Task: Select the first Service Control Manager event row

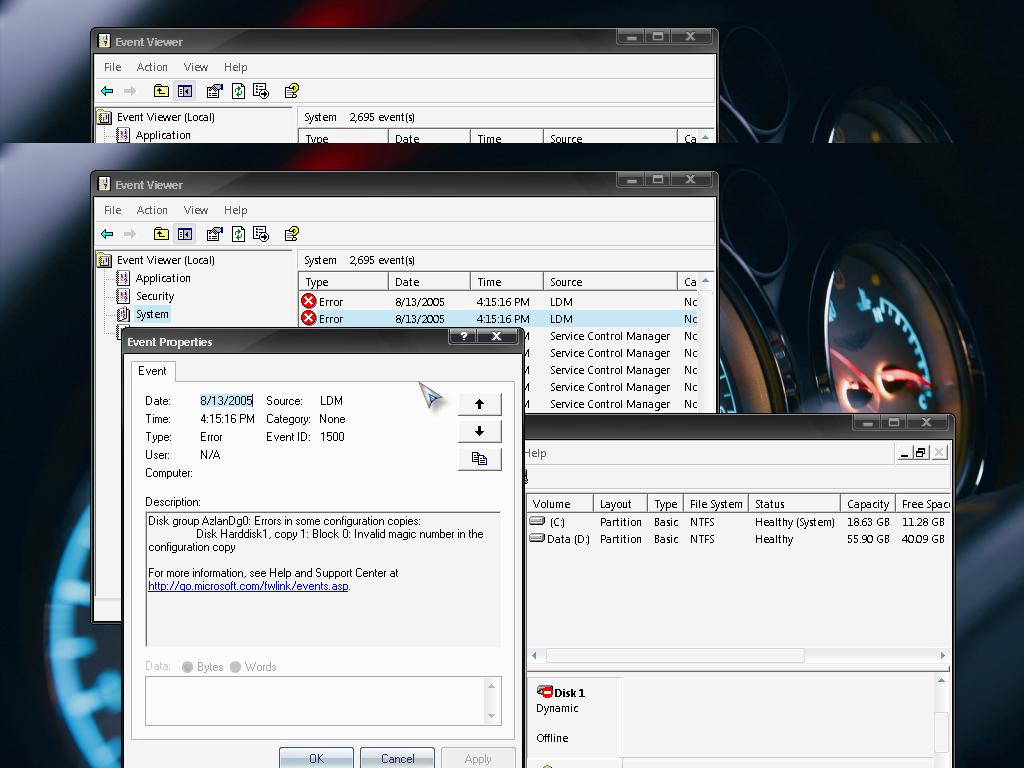Action: 610,336
